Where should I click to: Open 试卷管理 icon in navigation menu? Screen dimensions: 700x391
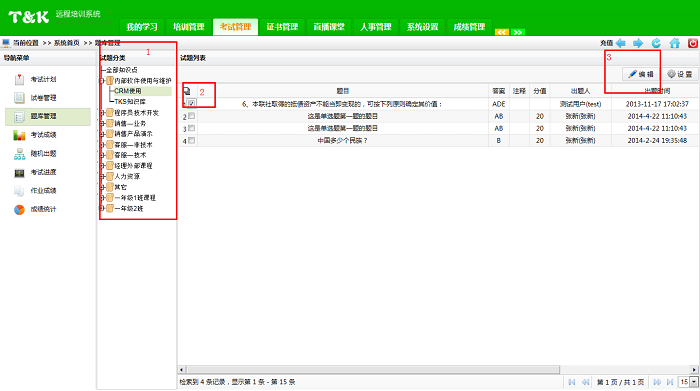19,98
